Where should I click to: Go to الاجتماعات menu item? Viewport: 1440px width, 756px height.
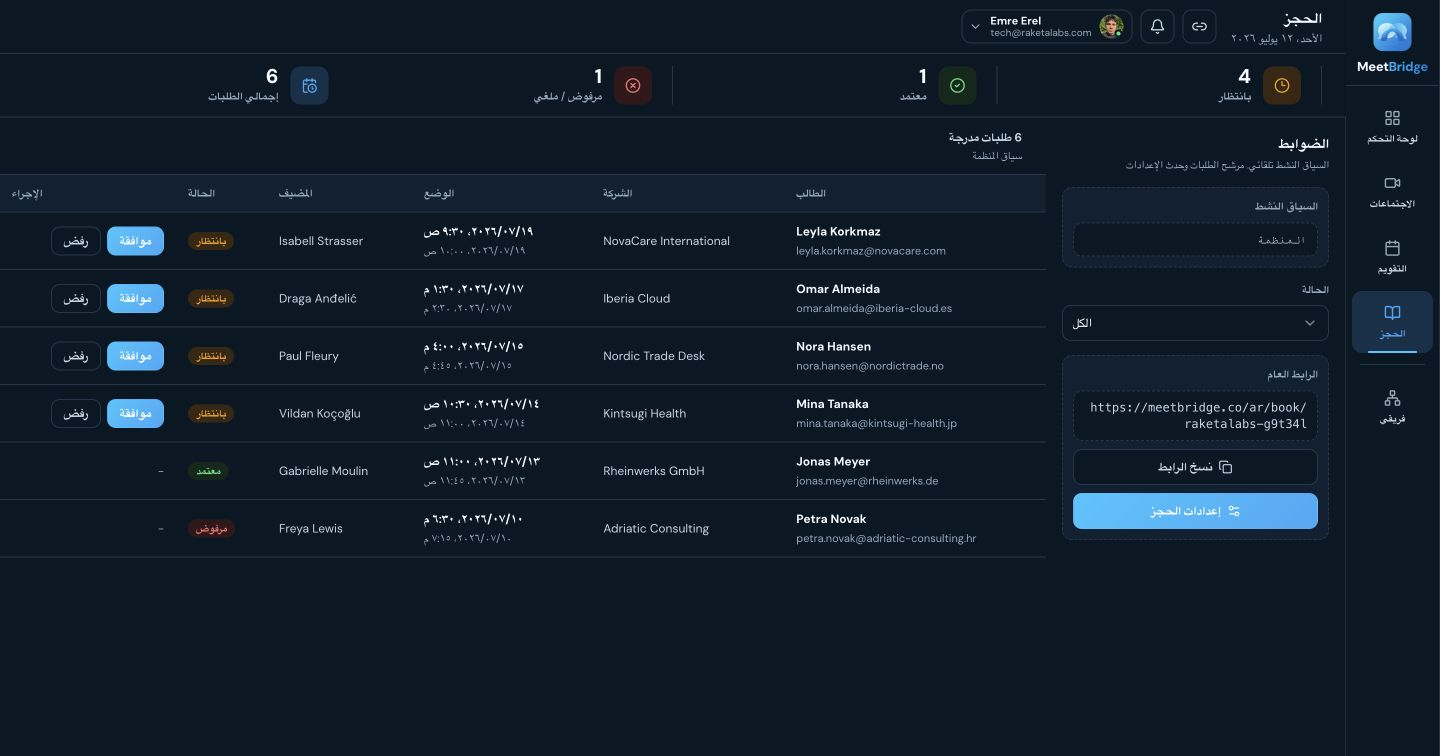click(1392, 193)
